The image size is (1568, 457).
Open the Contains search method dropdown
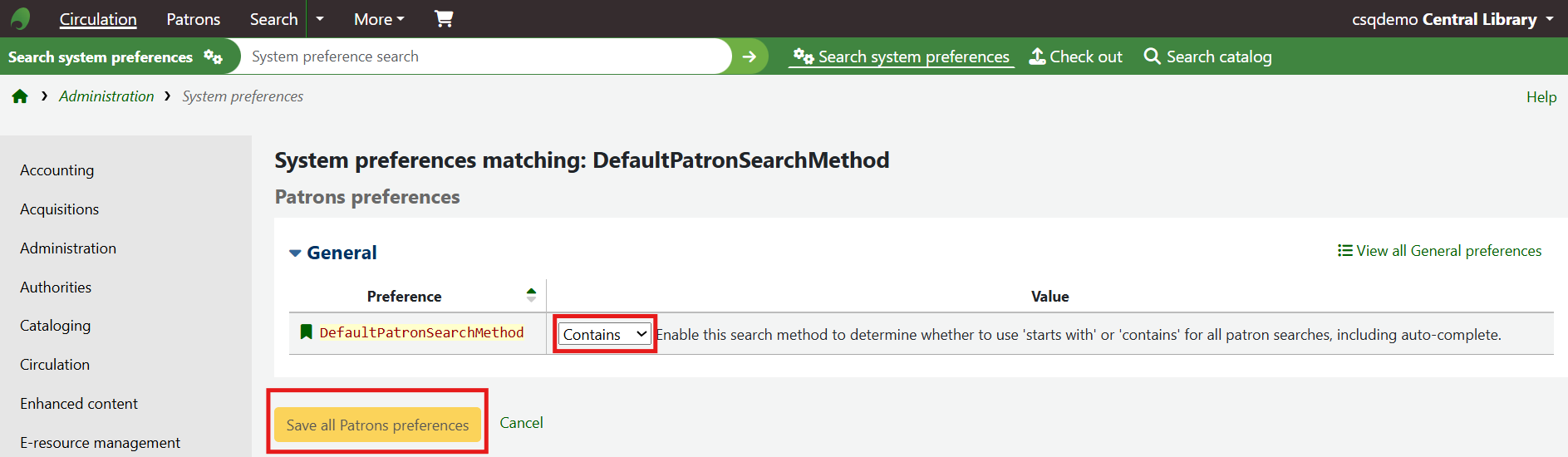[x=604, y=334]
